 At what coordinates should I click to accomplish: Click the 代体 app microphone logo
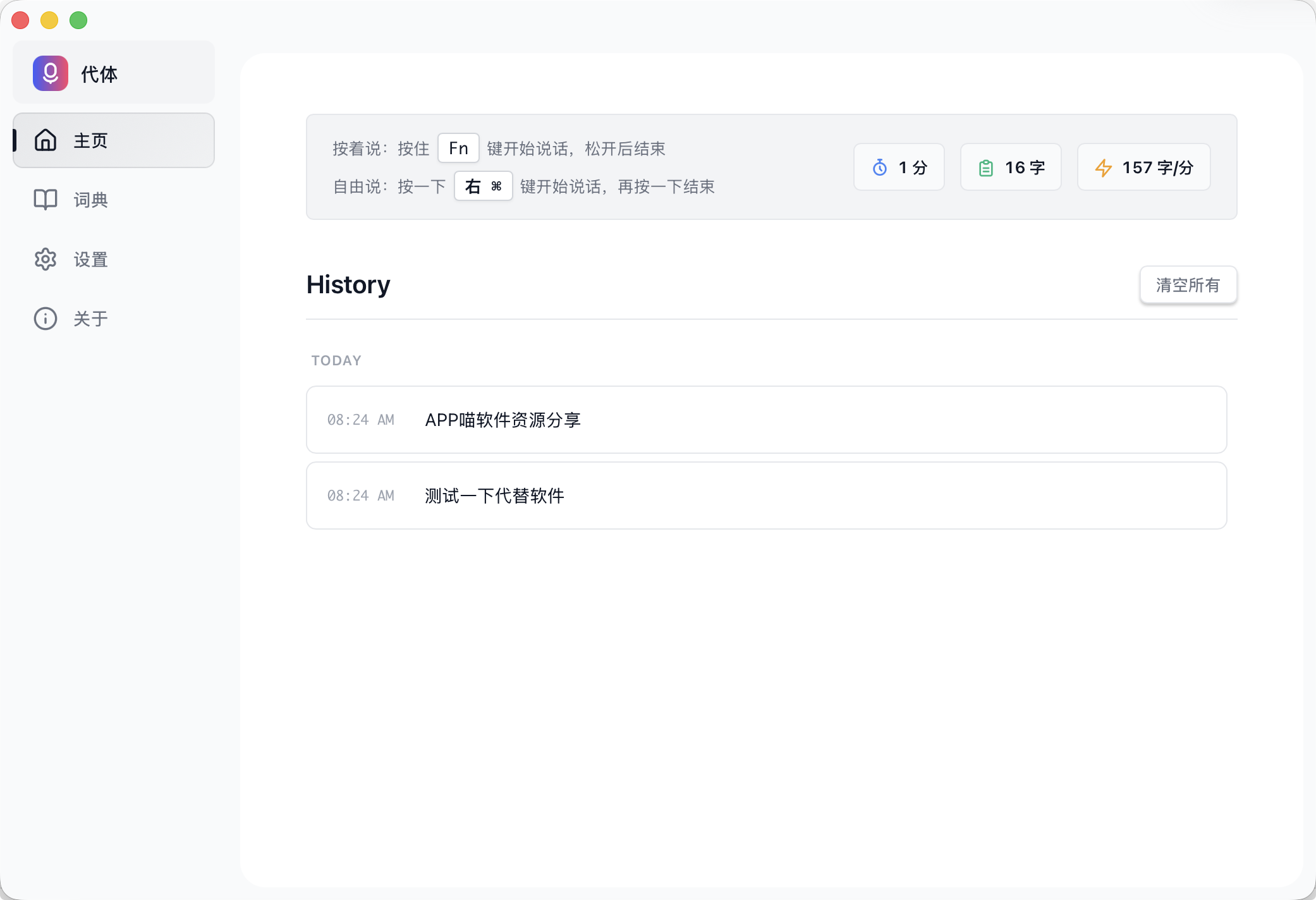point(50,73)
